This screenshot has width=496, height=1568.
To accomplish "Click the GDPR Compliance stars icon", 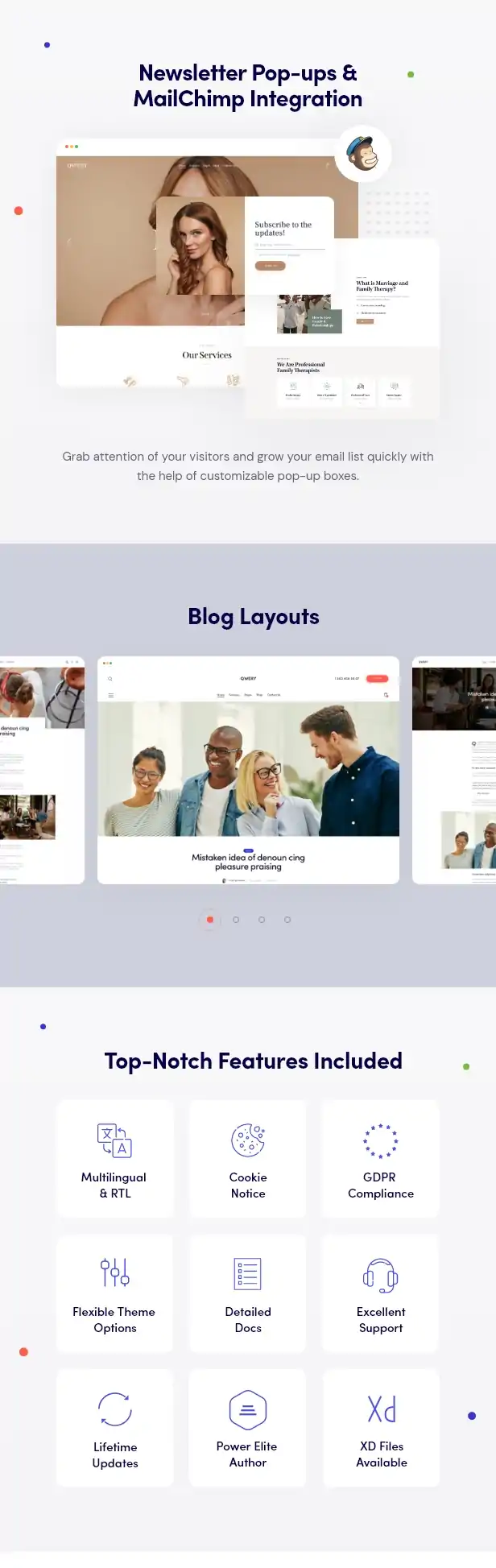I will (380, 1140).
